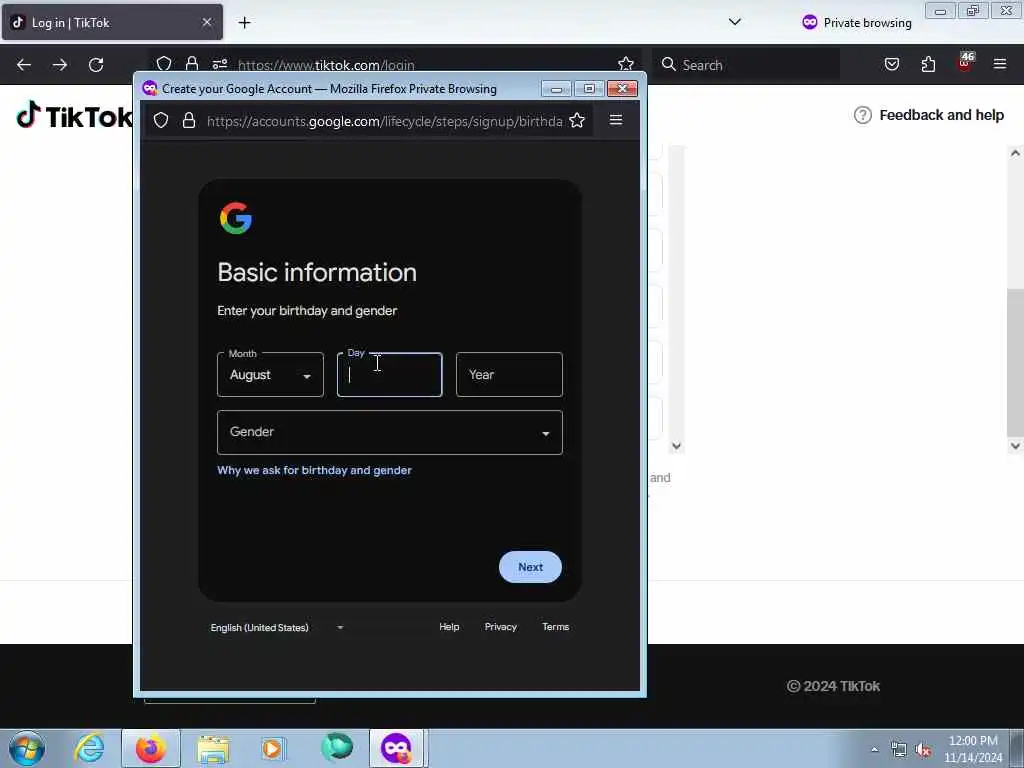Screen dimensions: 1024x768
Task: Change language English (United States) dropdown
Action: coord(277,628)
